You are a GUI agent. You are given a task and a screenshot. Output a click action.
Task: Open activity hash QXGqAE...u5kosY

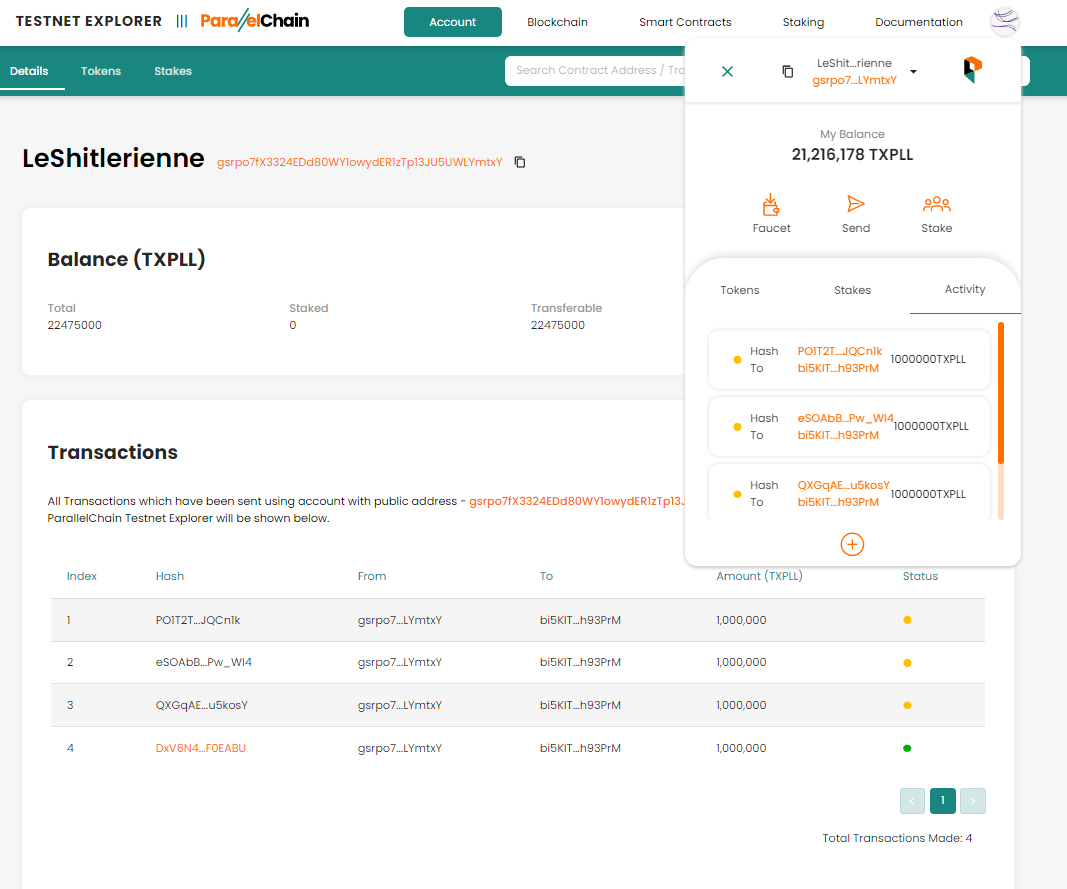pyautogui.click(x=843, y=485)
